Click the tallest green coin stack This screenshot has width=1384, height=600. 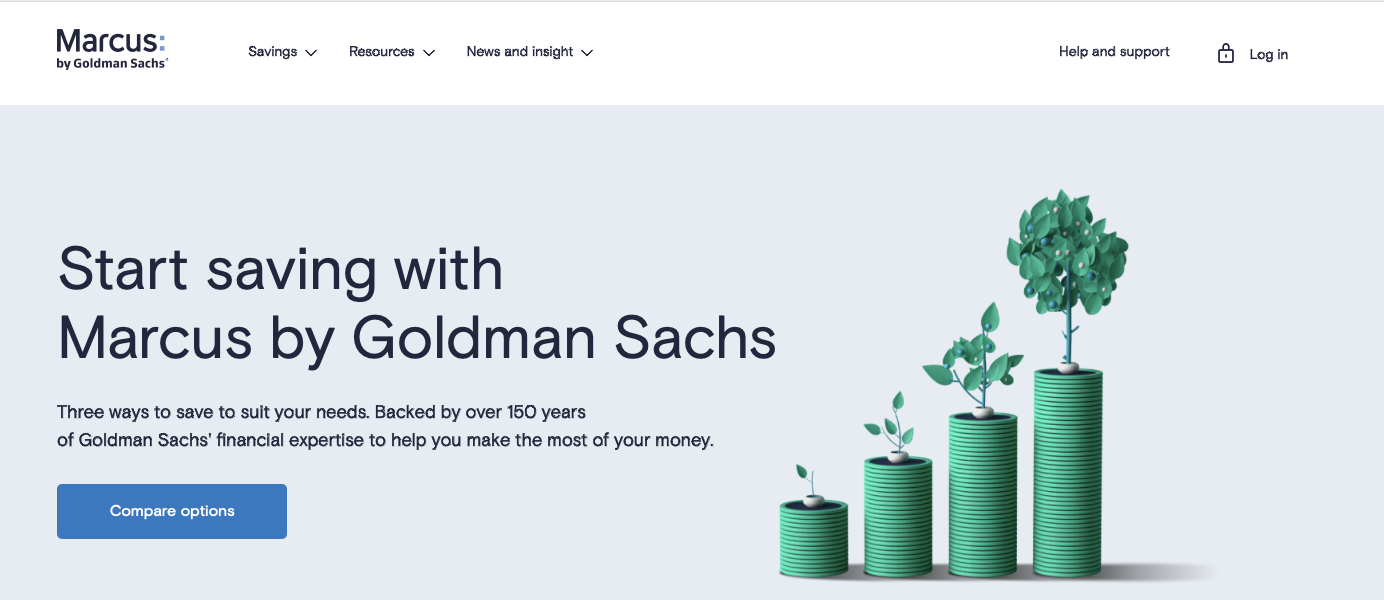click(x=1068, y=473)
